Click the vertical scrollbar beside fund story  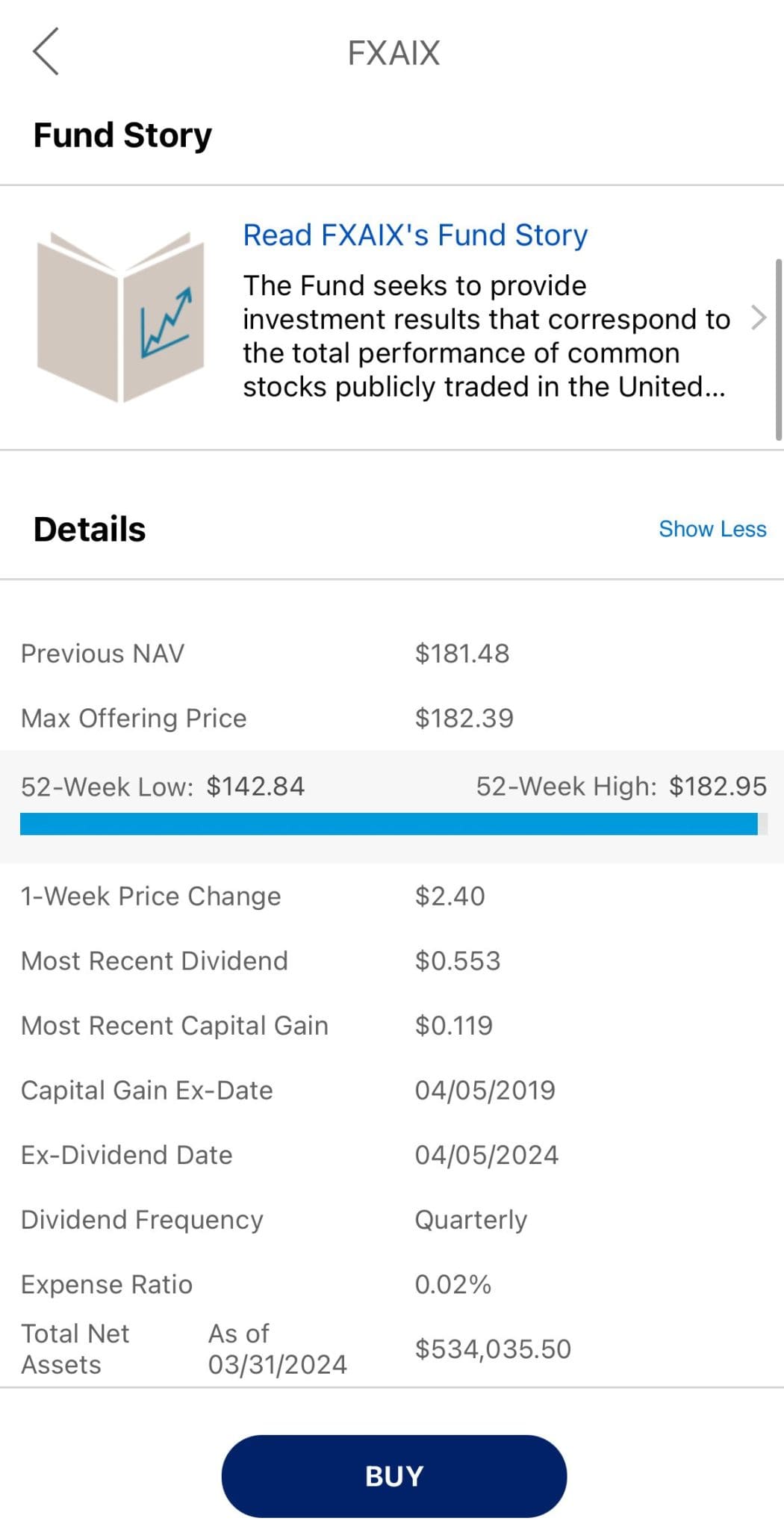pos(779,350)
